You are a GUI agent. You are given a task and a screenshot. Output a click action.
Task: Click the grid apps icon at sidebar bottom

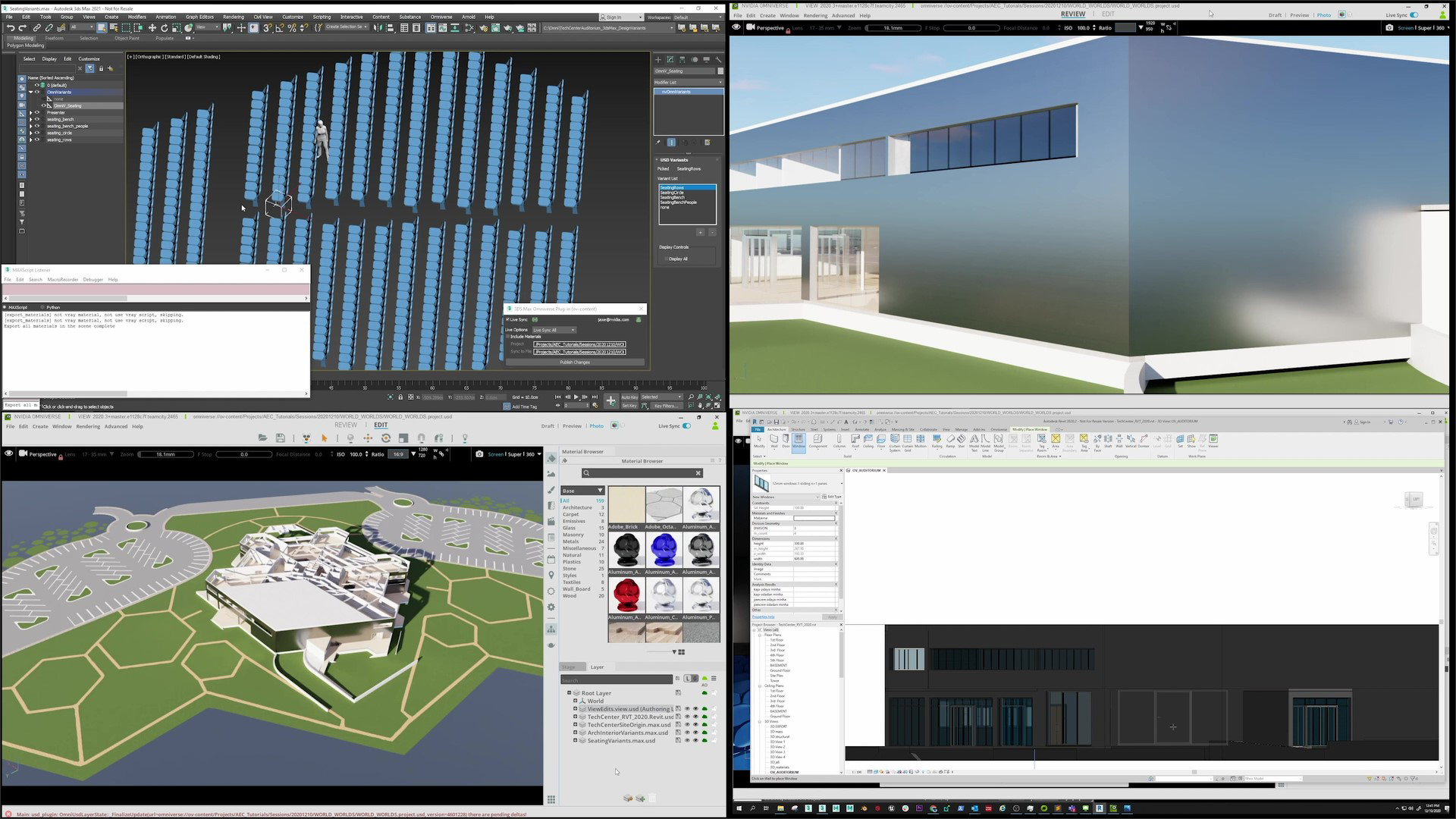pos(551,799)
